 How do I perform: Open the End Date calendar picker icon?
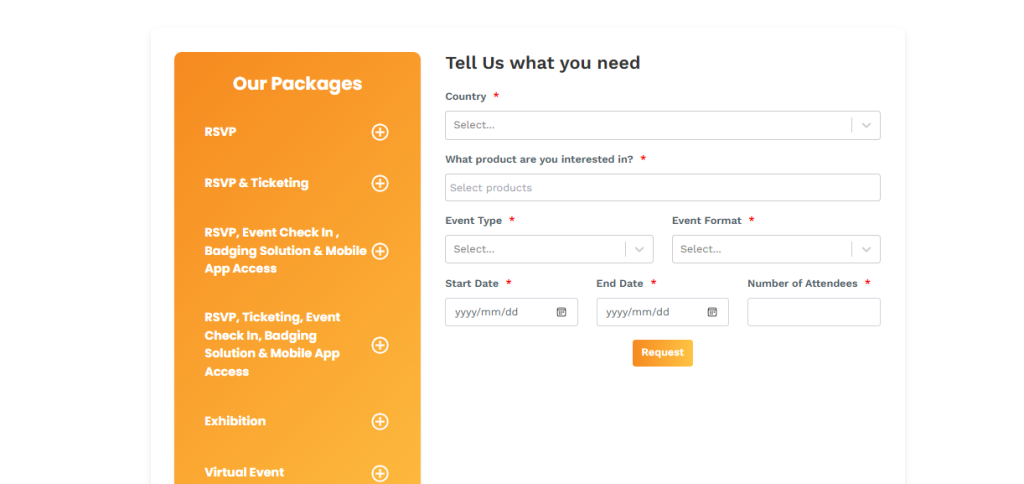pos(712,312)
